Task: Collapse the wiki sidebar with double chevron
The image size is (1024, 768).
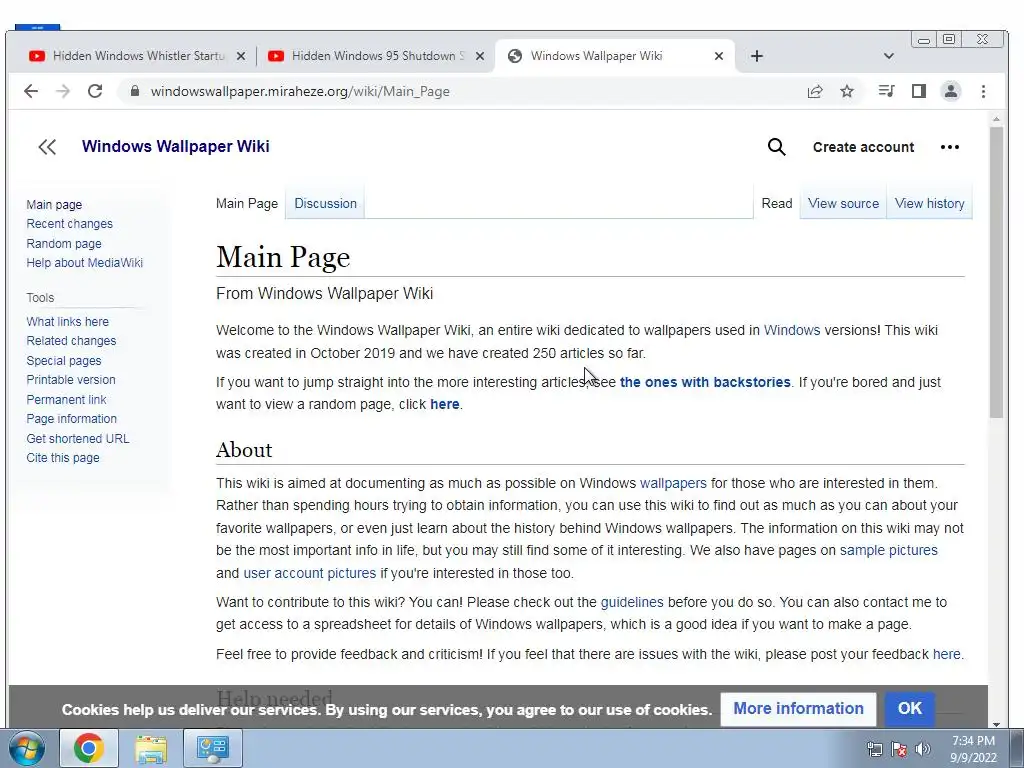Action: (47, 147)
